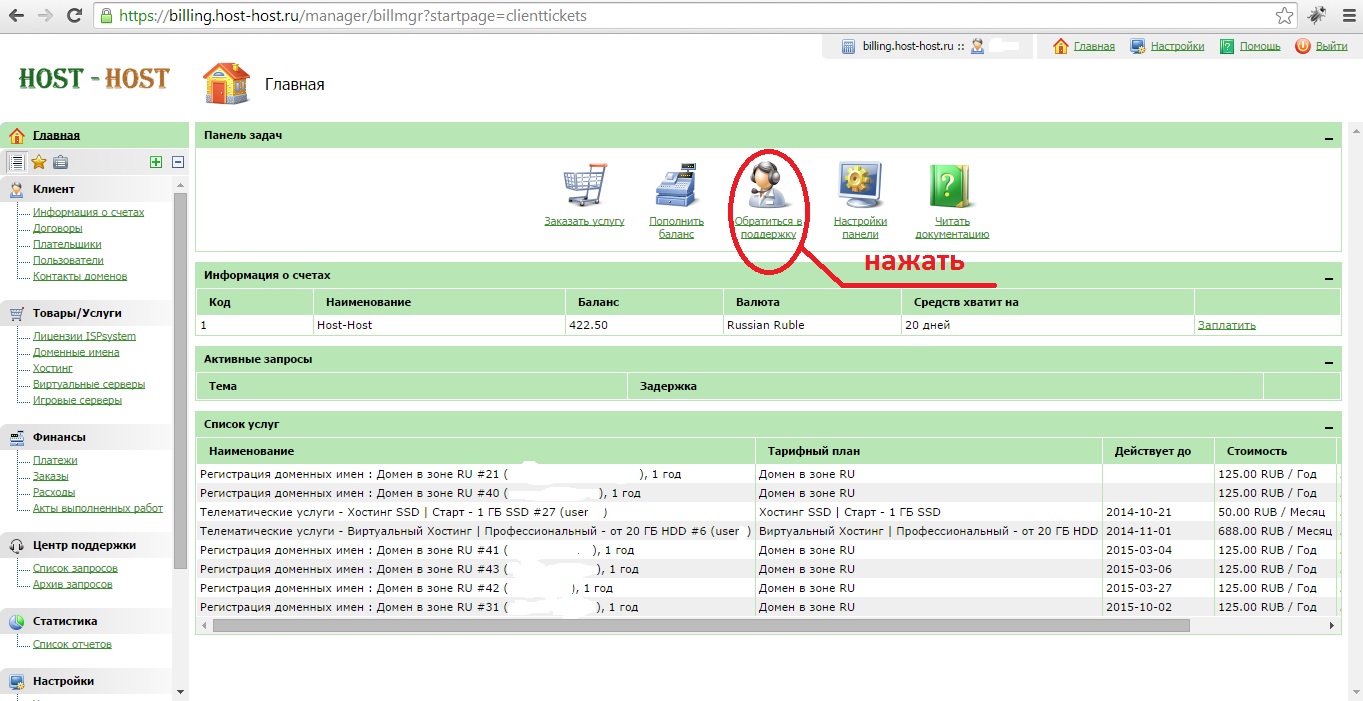Open 'Настройки' in the top menu

(x=1177, y=46)
